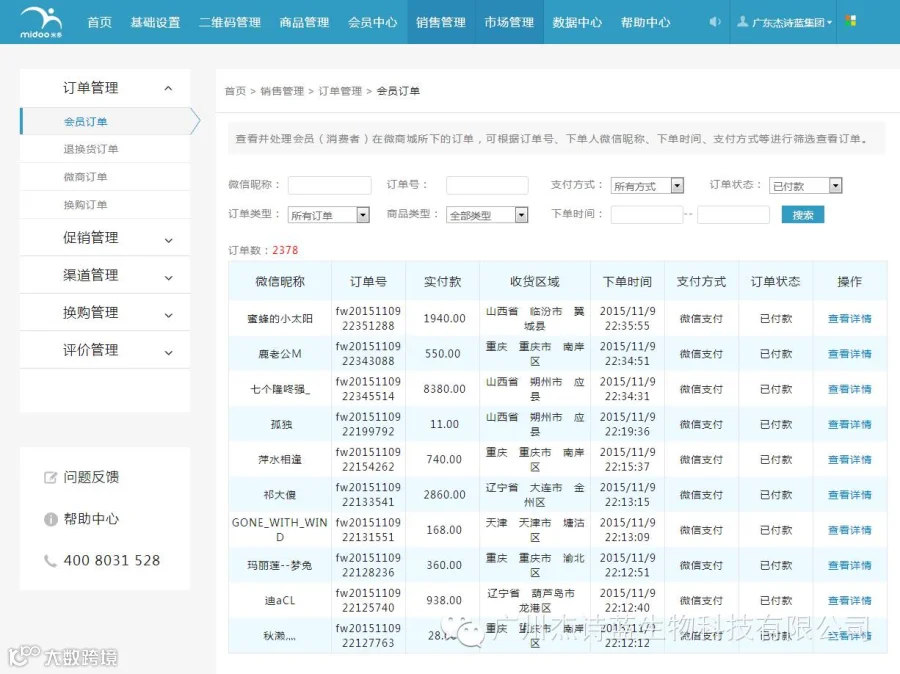Click the amount 8380.00

pos(444,389)
